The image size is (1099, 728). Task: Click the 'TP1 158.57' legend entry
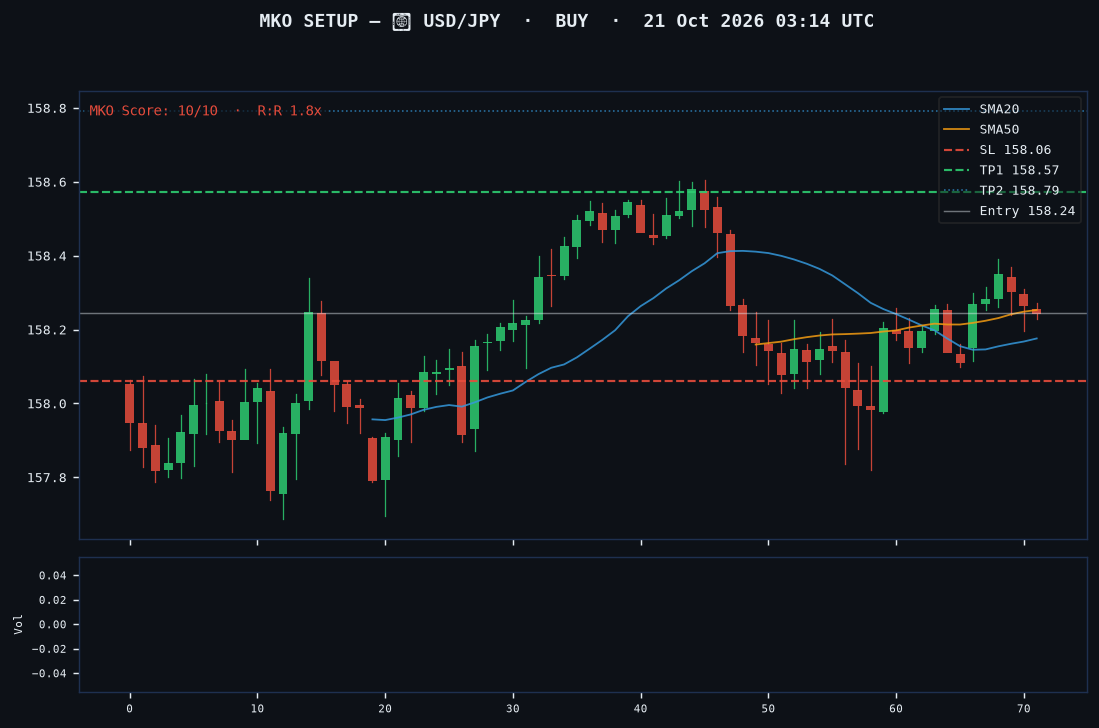1002,170
